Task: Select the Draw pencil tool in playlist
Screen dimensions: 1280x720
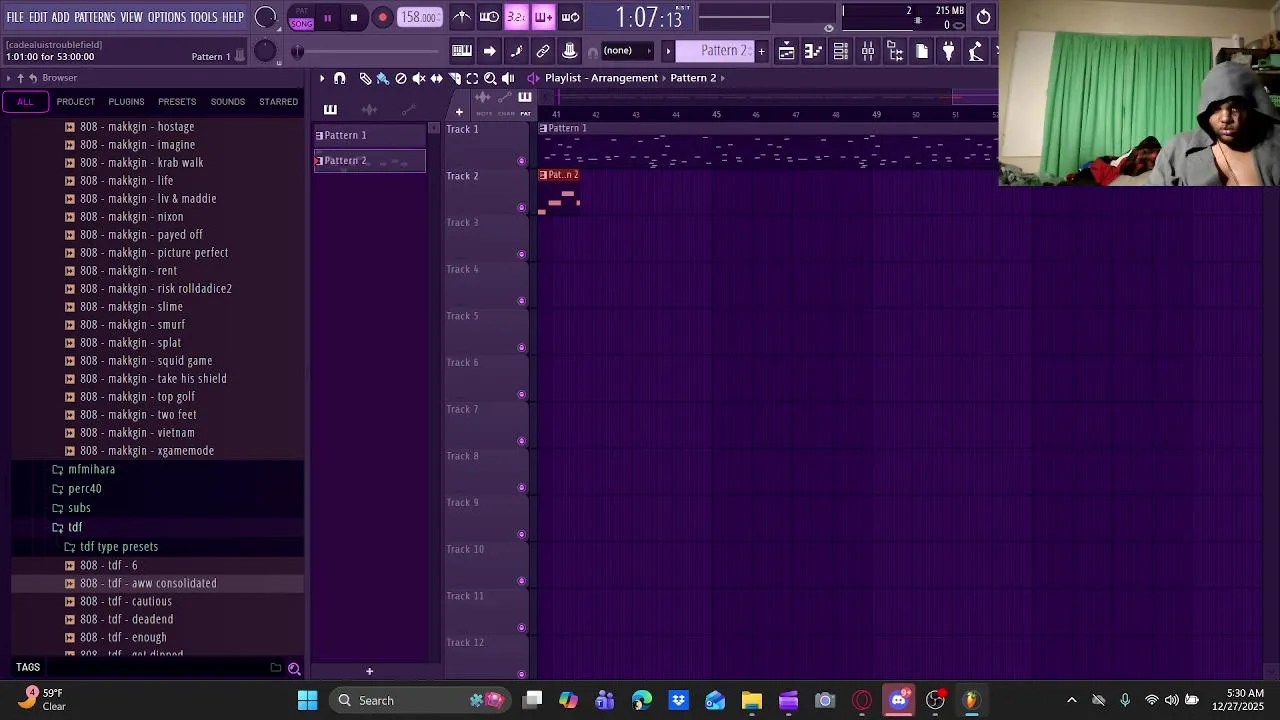Action: (365, 78)
